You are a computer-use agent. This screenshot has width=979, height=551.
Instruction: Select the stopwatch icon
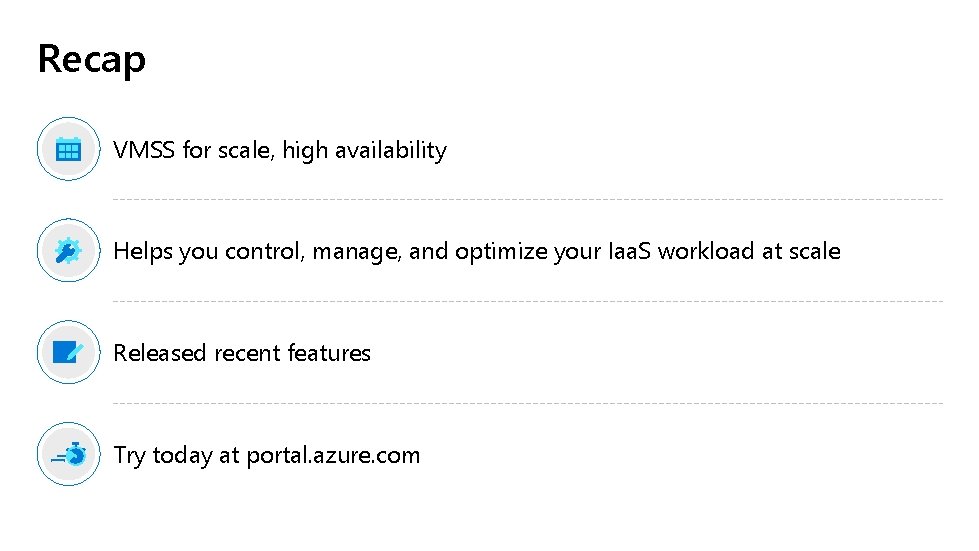coord(68,455)
